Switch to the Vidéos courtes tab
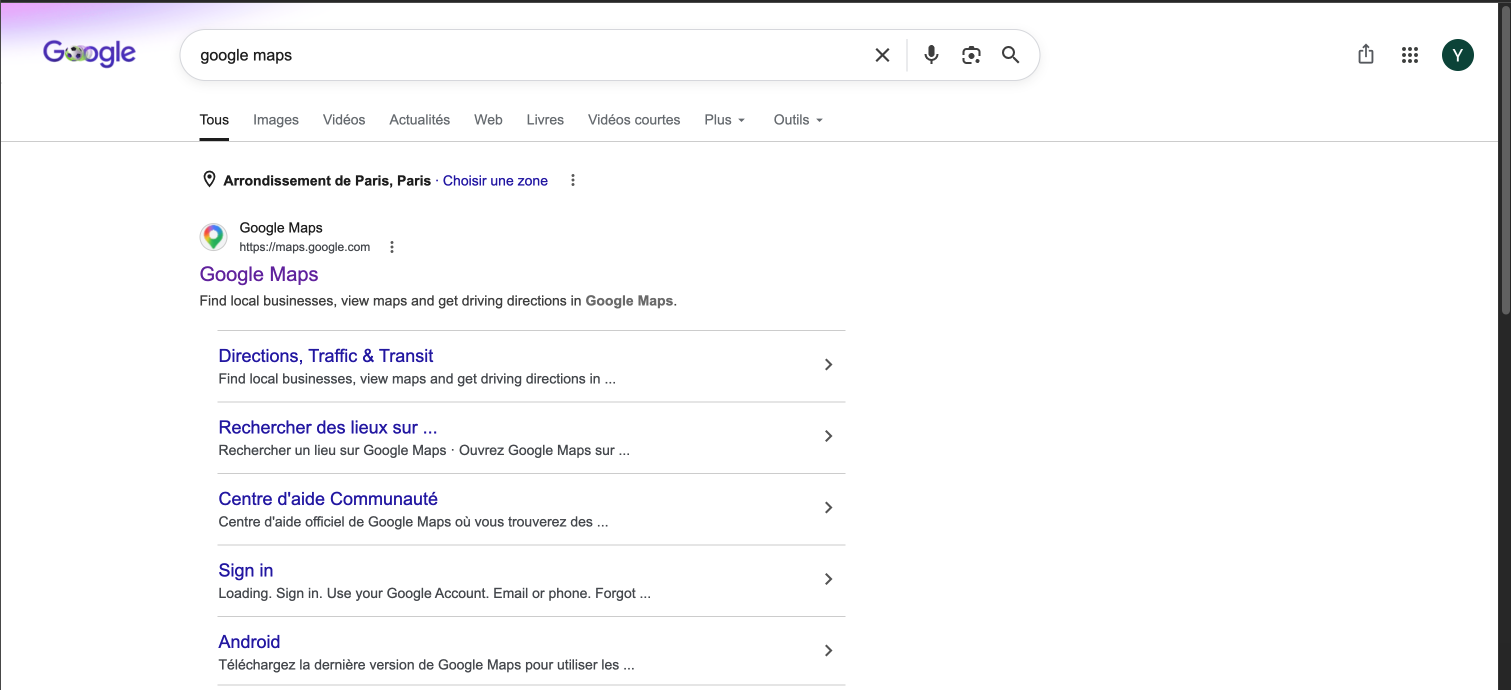The height and width of the screenshot is (690, 1511). 634,120
